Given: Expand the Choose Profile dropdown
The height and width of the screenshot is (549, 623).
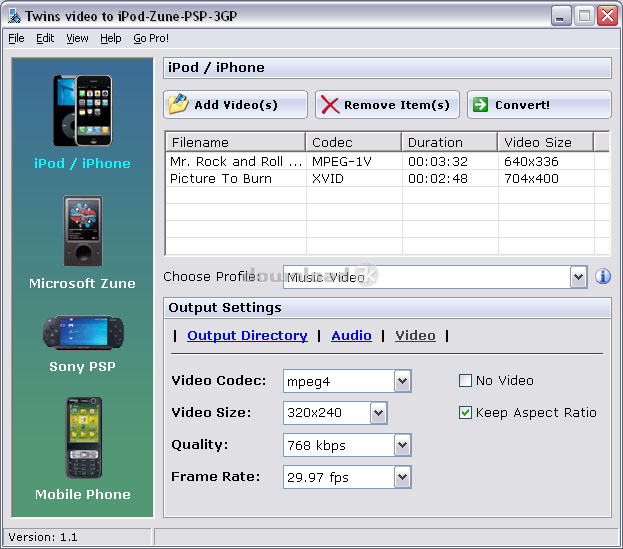Looking at the screenshot, I should pyautogui.click(x=578, y=277).
